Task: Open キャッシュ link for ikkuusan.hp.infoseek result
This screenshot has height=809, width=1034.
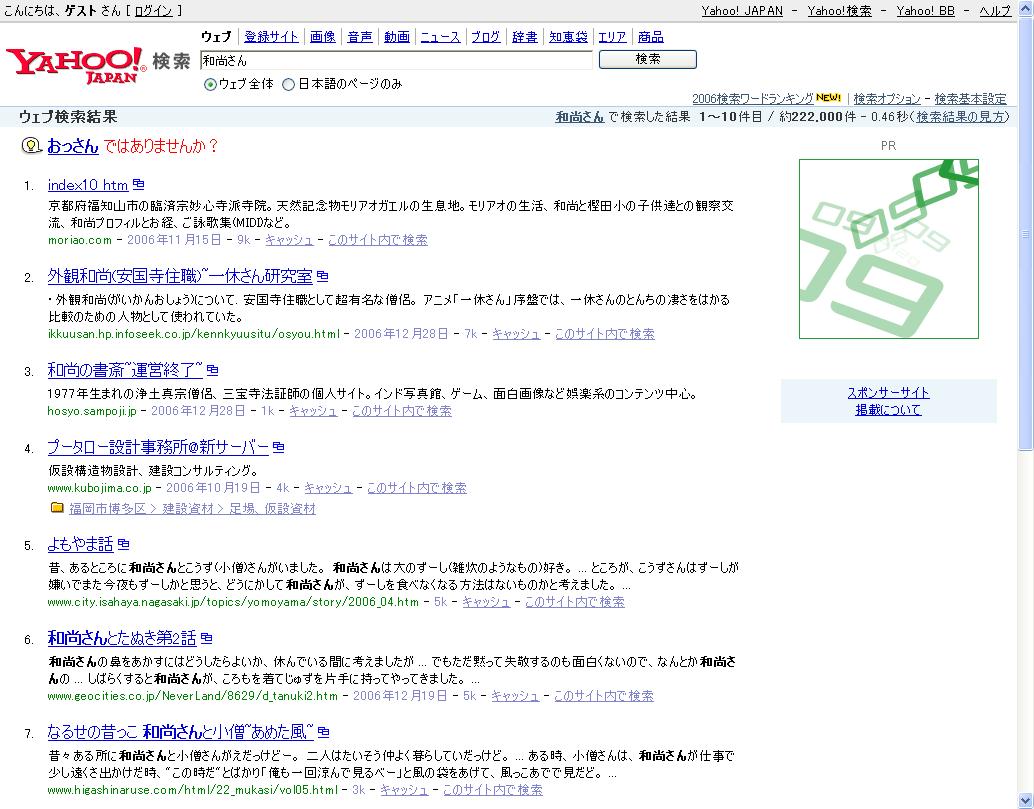Action: click(x=516, y=334)
